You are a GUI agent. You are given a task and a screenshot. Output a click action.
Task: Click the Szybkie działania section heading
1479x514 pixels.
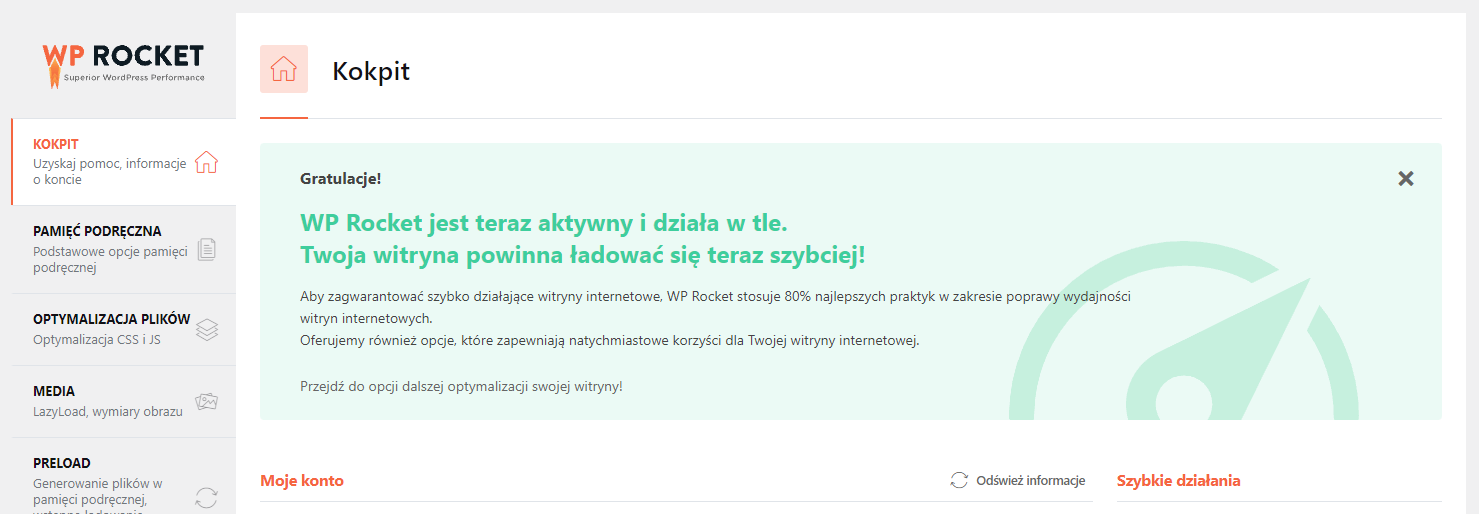[x=1178, y=481]
